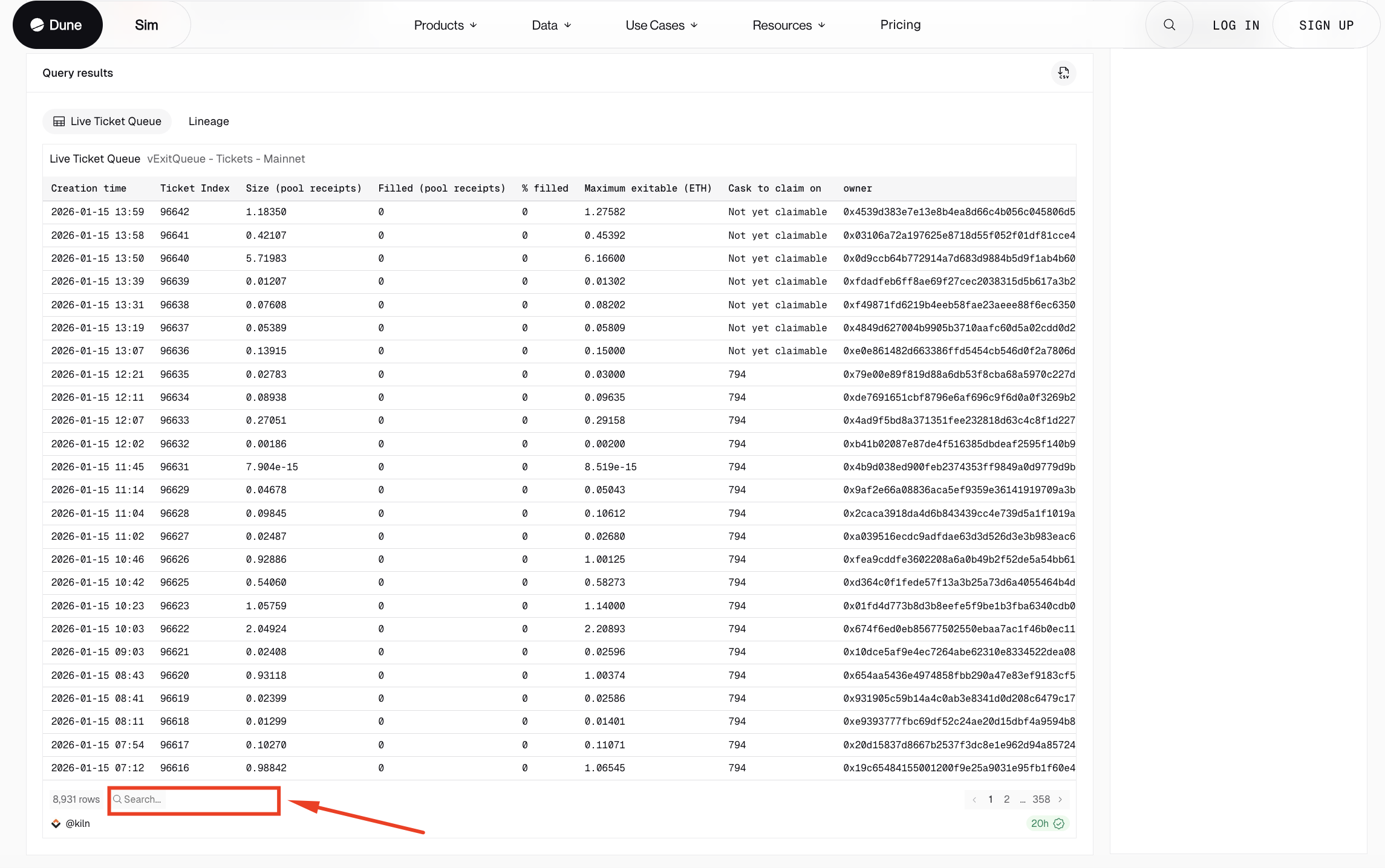Open the search magnifier in the header

(1169, 25)
